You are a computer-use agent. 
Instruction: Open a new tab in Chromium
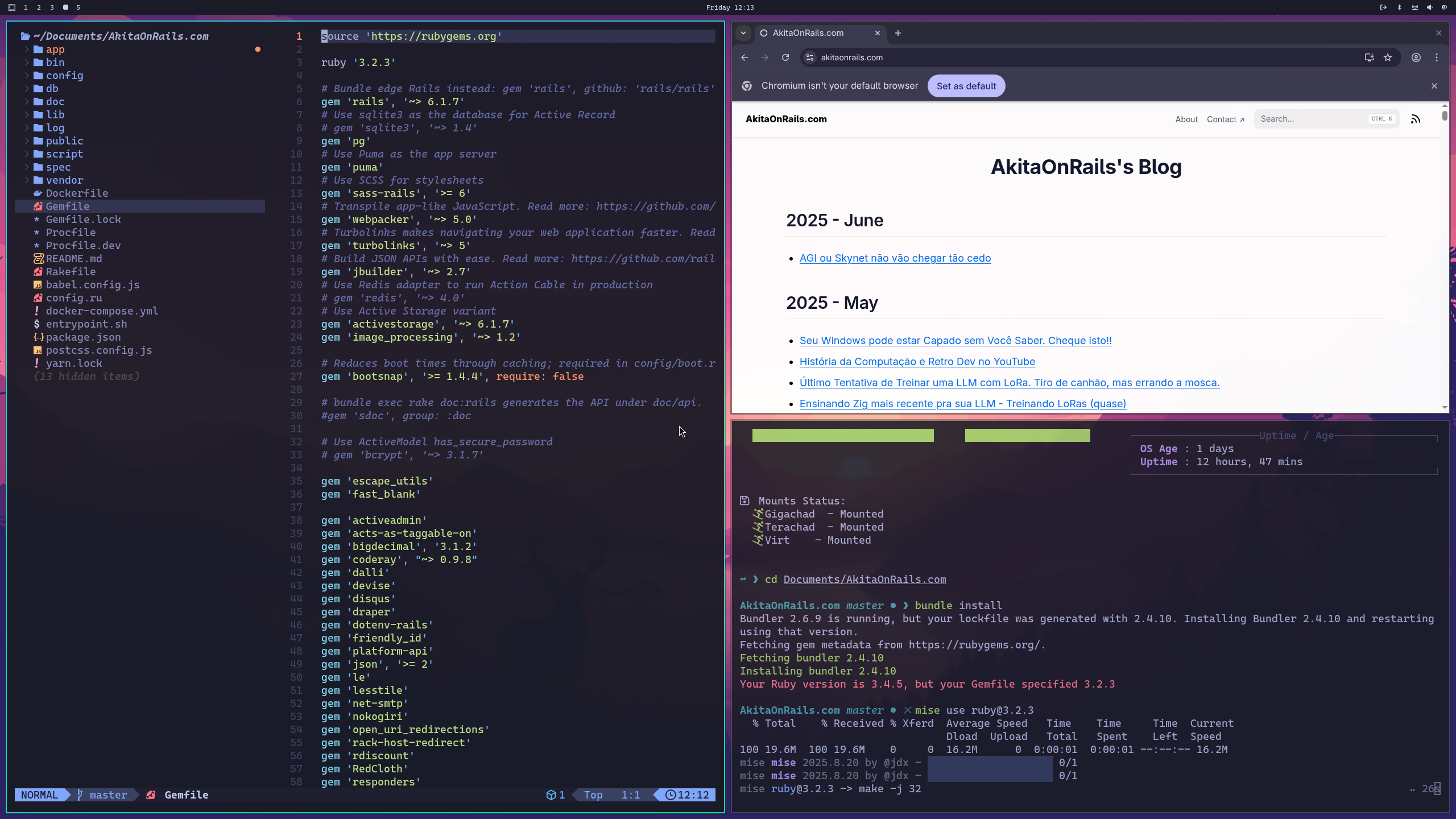(x=898, y=33)
